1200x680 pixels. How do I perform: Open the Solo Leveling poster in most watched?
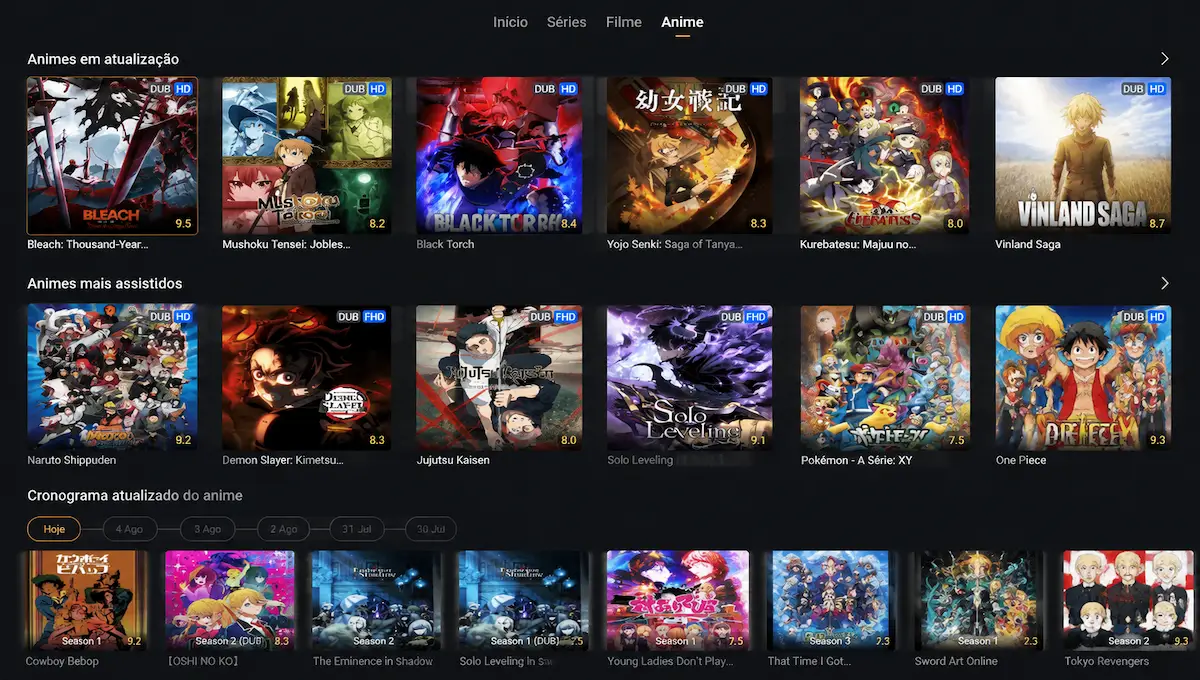point(689,378)
